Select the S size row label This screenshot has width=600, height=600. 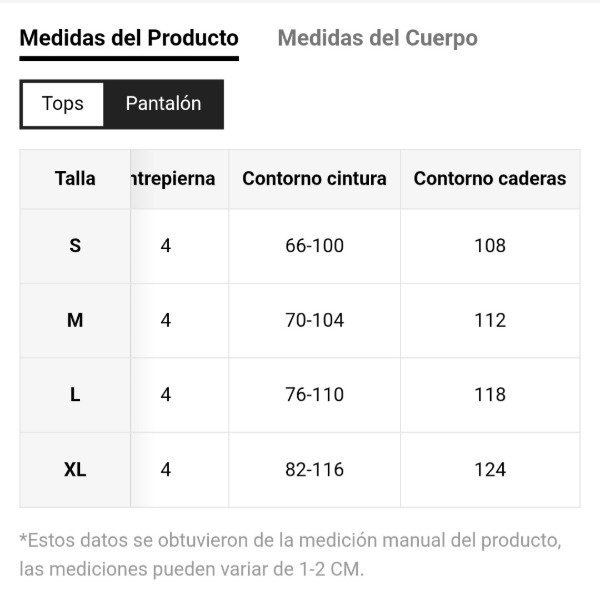click(75, 246)
